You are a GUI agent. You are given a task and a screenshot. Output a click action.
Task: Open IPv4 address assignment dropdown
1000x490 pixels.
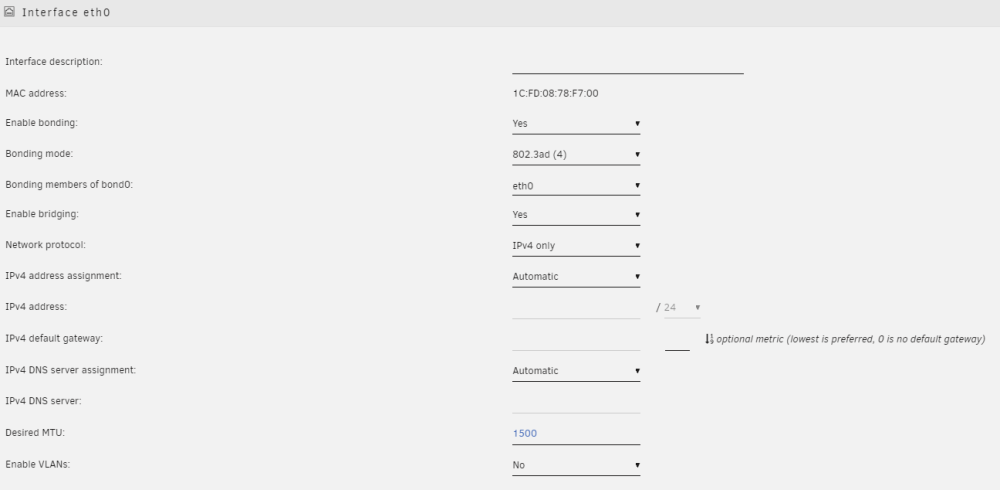576,277
